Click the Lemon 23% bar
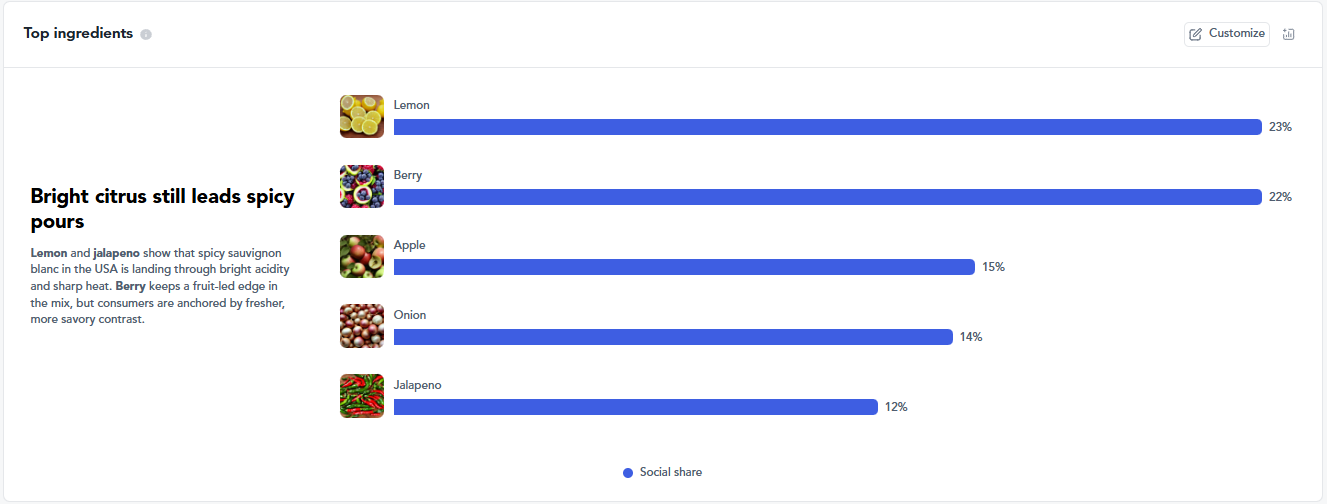This screenshot has width=1327, height=504. [x=828, y=127]
